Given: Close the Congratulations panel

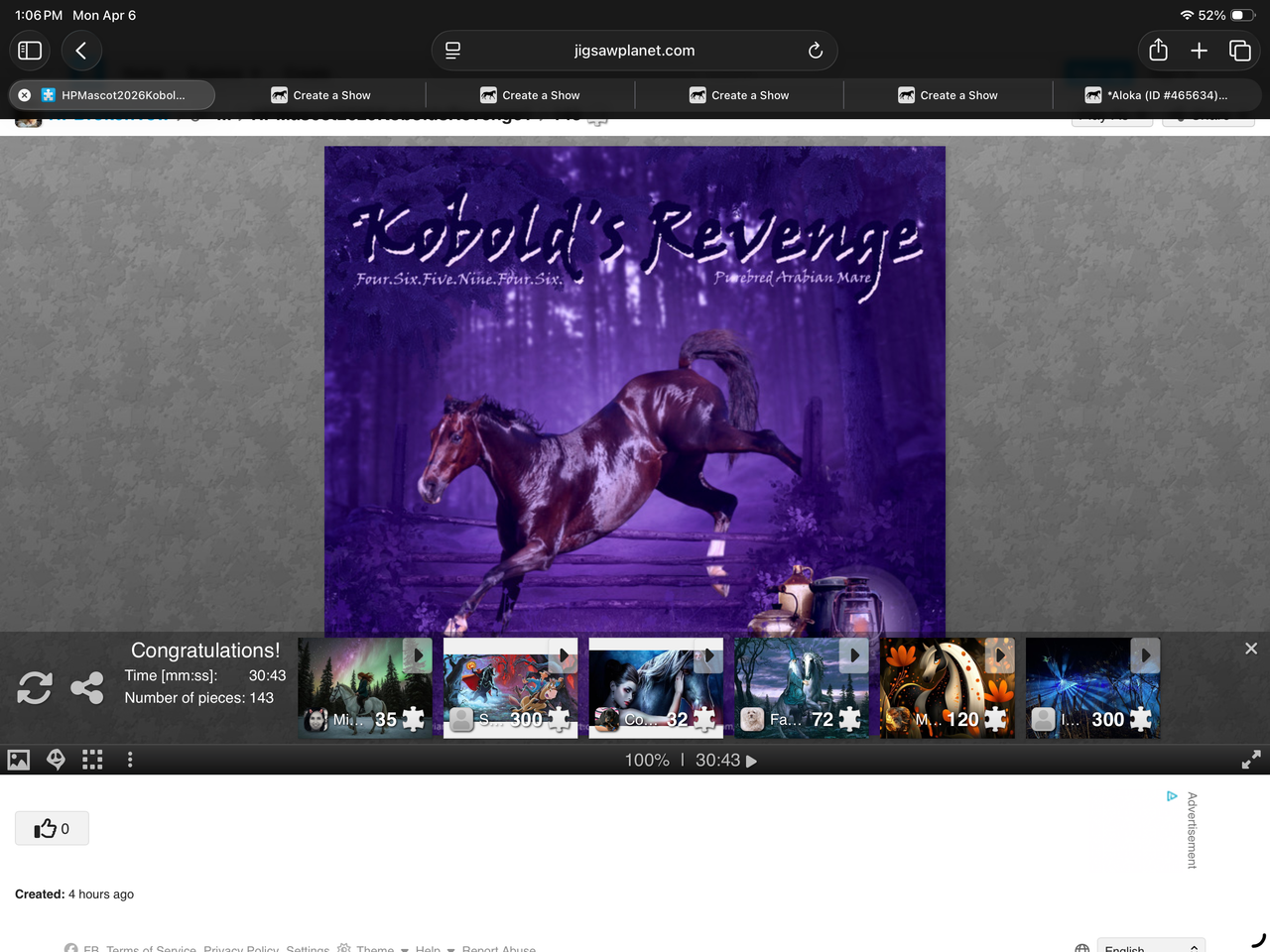Looking at the screenshot, I should pos(1251,649).
